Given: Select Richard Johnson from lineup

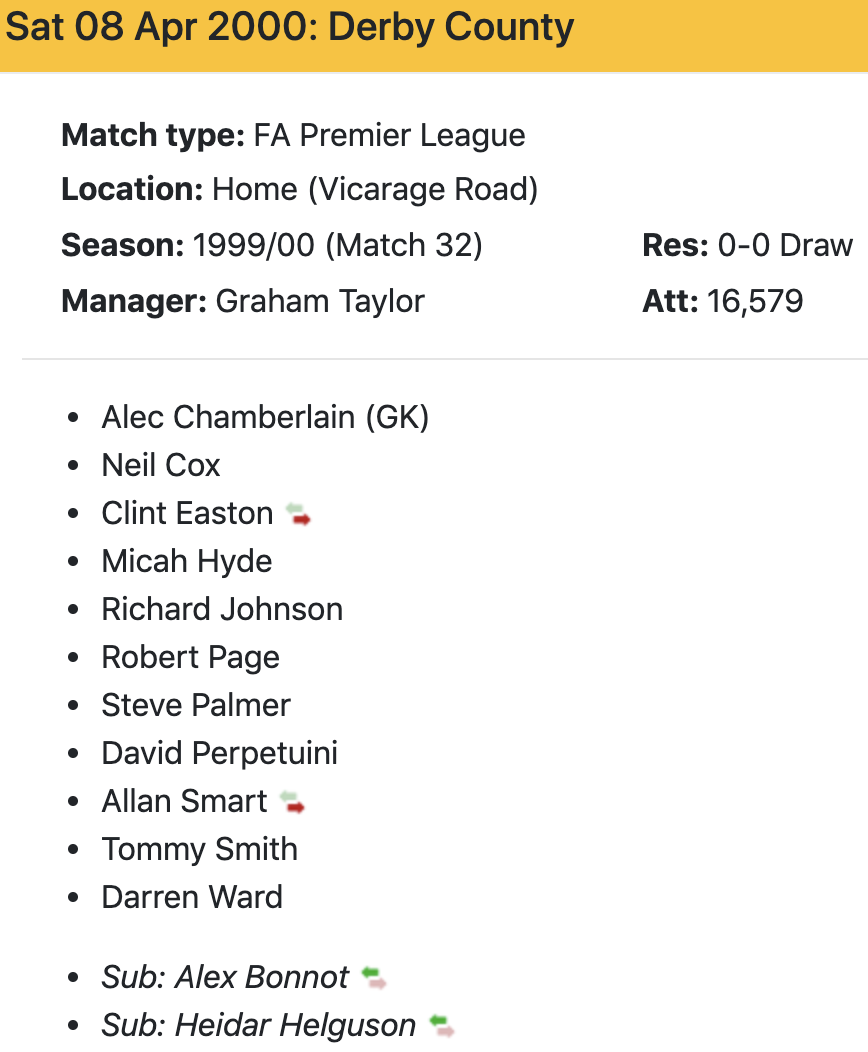Looking at the screenshot, I should coord(222,609).
